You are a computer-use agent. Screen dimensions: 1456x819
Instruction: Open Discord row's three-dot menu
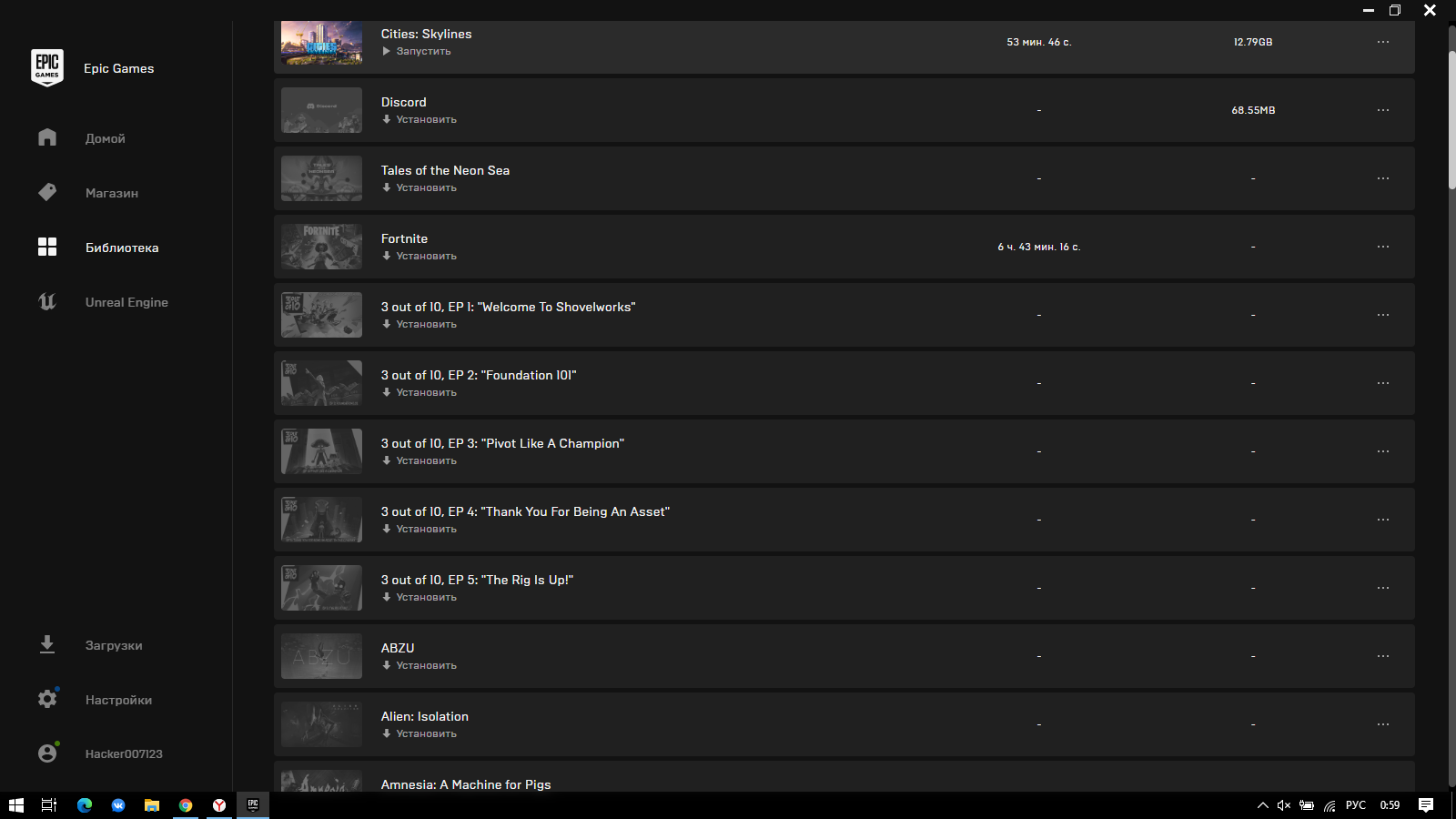click(x=1383, y=110)
